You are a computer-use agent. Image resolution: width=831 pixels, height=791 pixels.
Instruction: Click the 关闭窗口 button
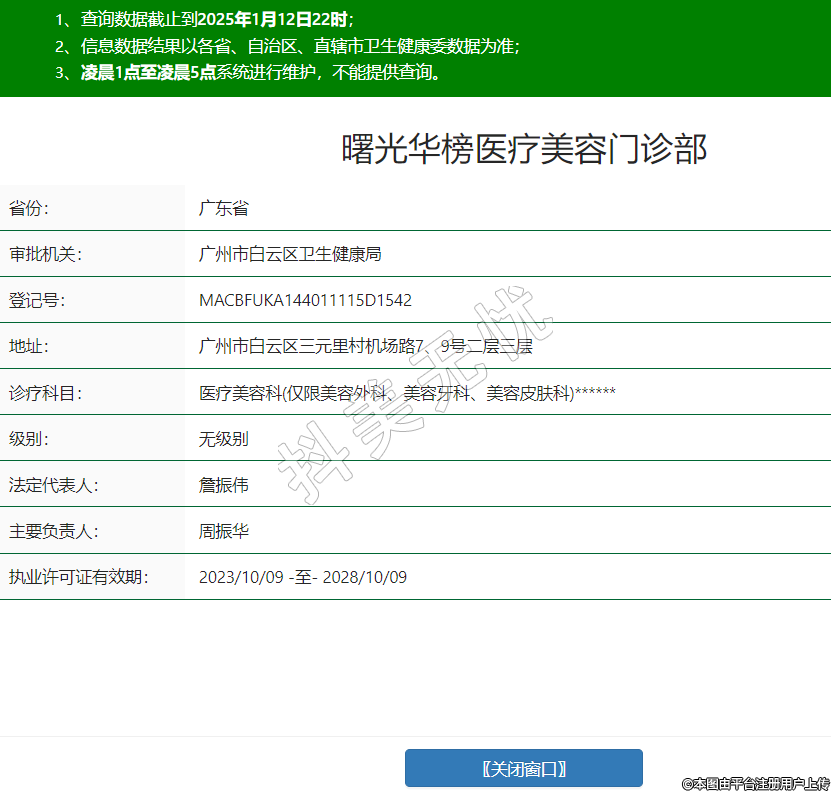[523, 768]
